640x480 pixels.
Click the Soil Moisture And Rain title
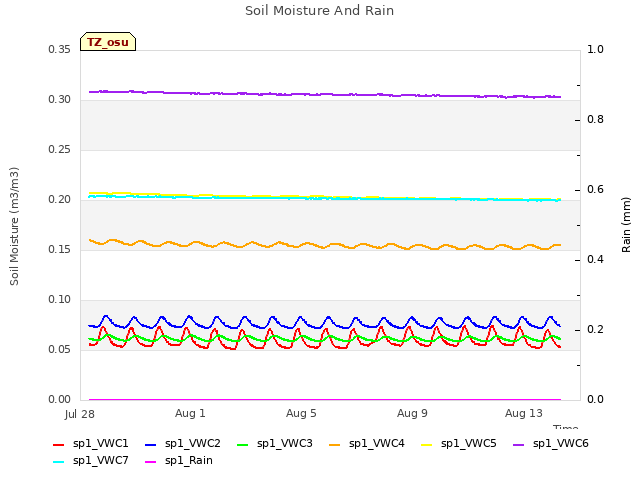(x=320, y=11)
